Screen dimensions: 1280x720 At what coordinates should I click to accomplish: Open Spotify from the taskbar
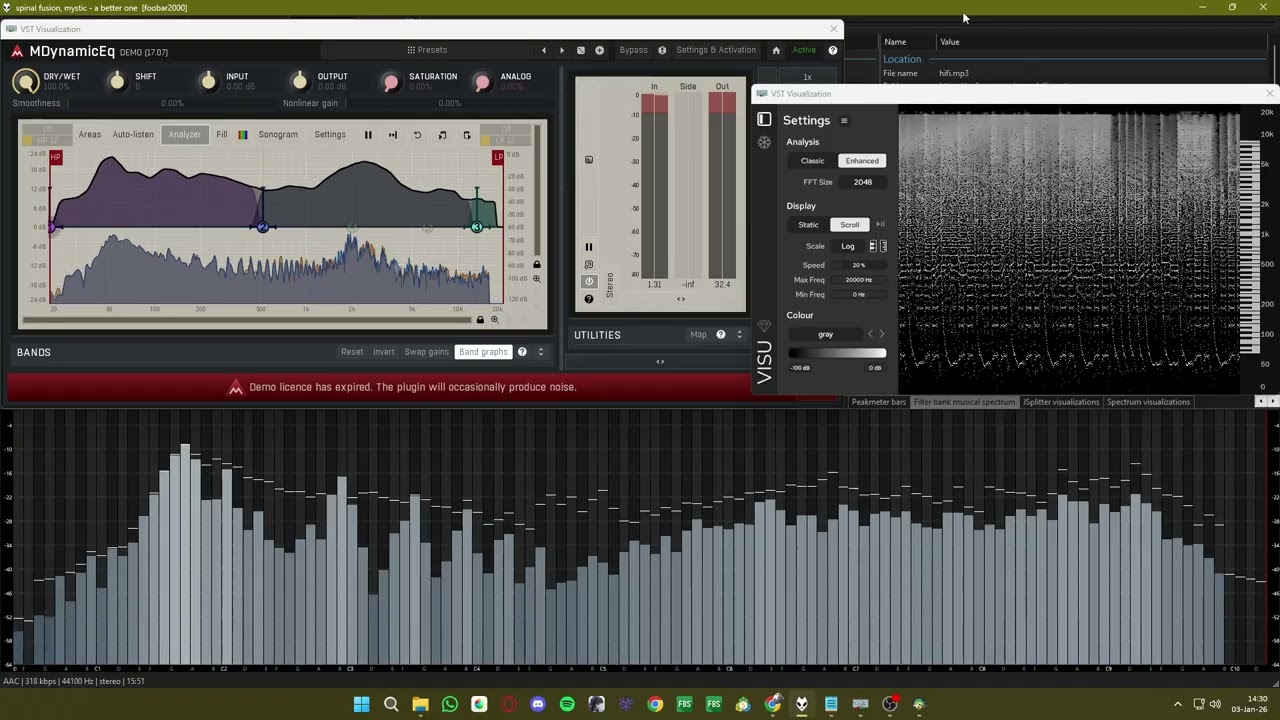[567, 704]
